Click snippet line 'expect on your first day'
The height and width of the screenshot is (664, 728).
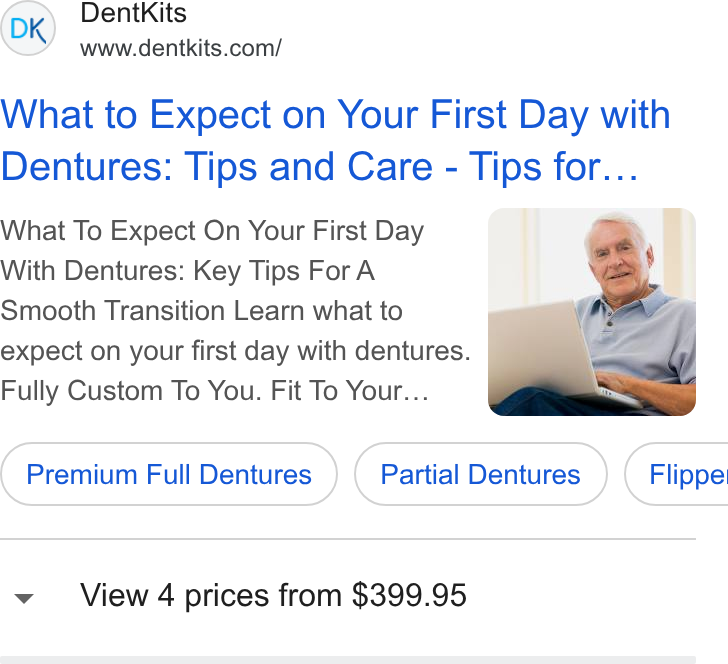(148, 351)
